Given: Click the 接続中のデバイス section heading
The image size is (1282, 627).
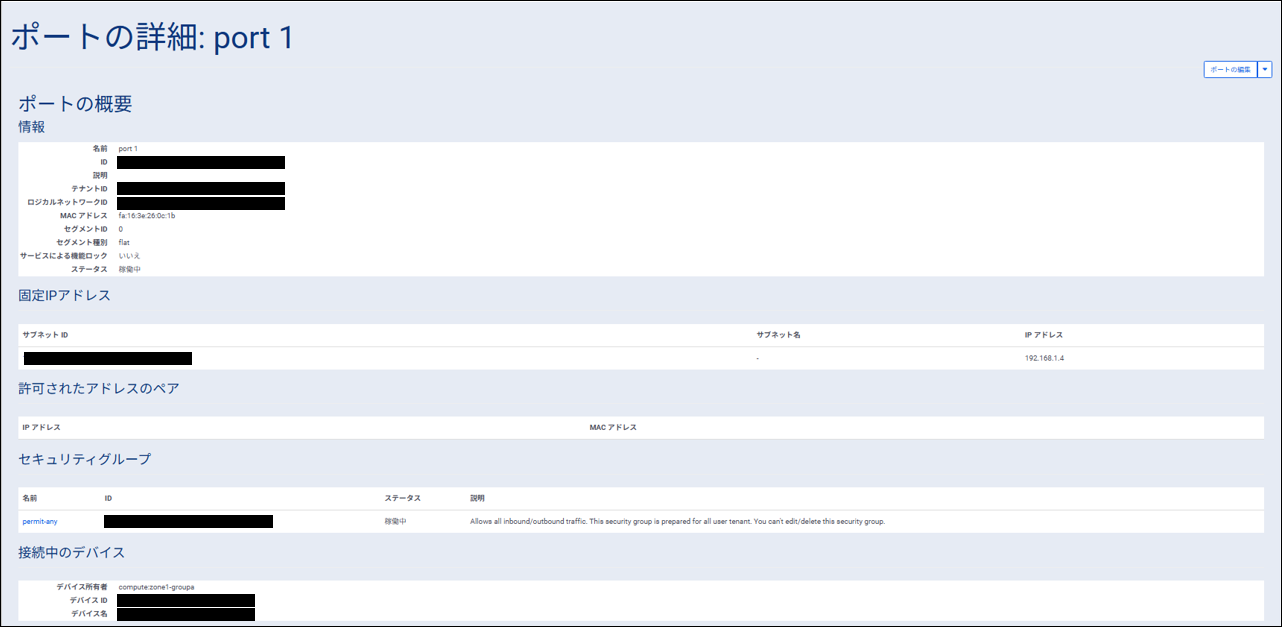Looking at the screenshot, I should tap(72, 552).
